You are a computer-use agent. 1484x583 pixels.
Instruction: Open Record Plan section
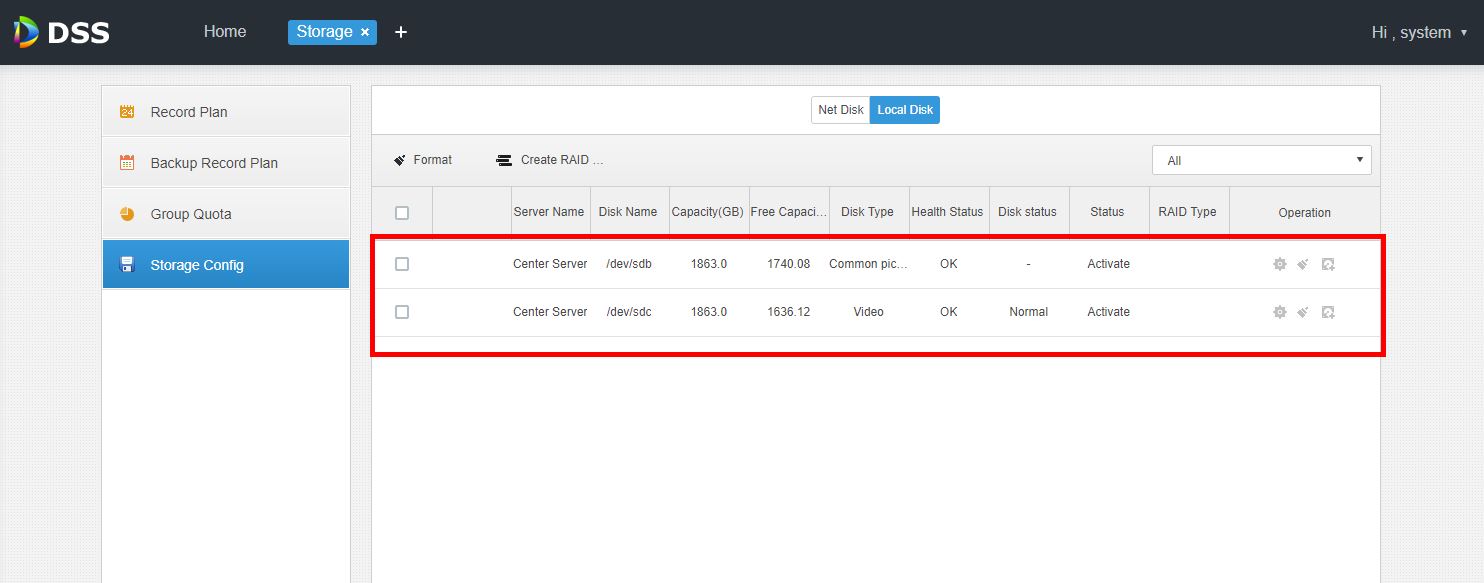[x=226, y=112]
